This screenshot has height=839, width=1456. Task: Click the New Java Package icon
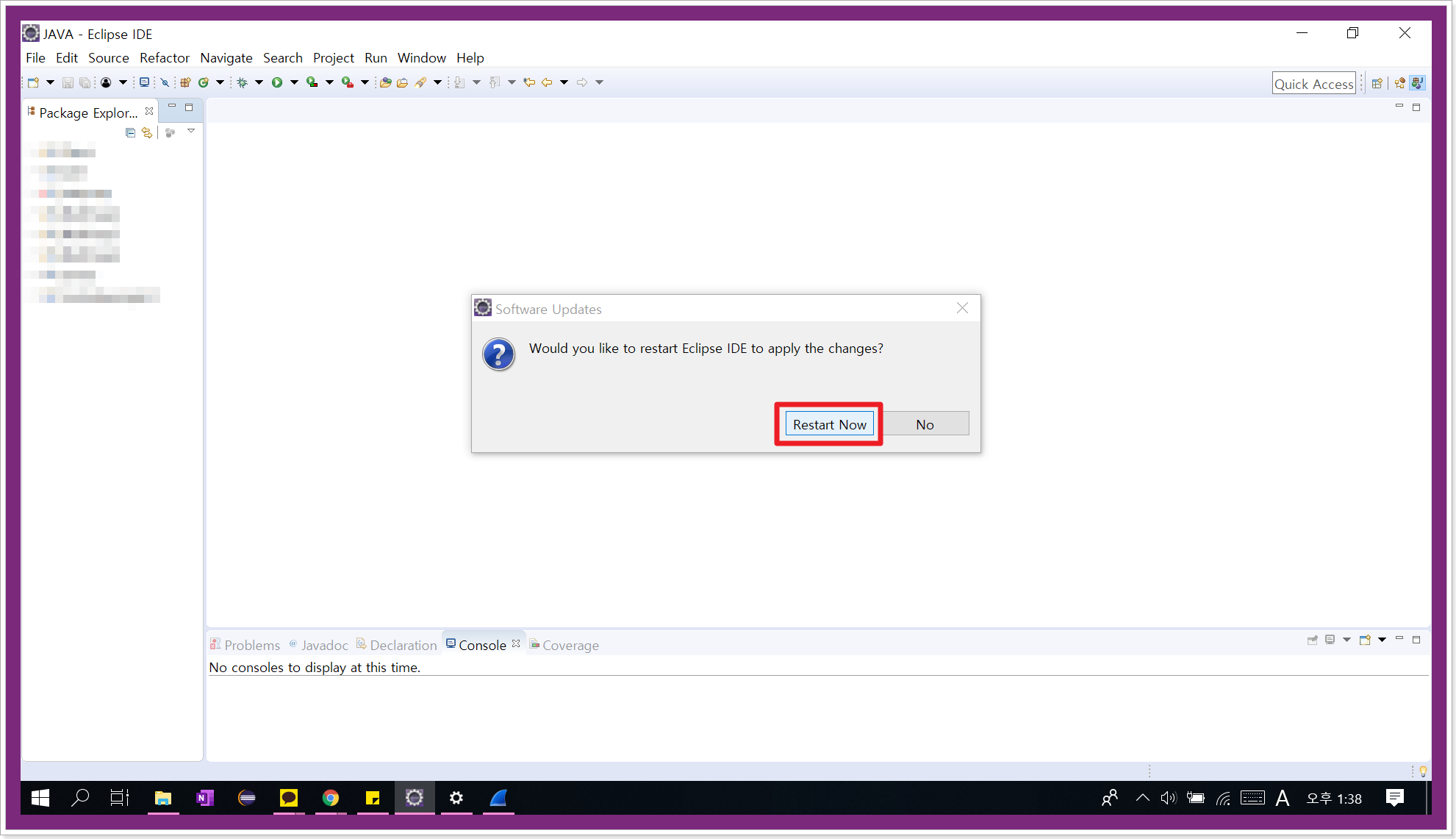tap(185, 82)
